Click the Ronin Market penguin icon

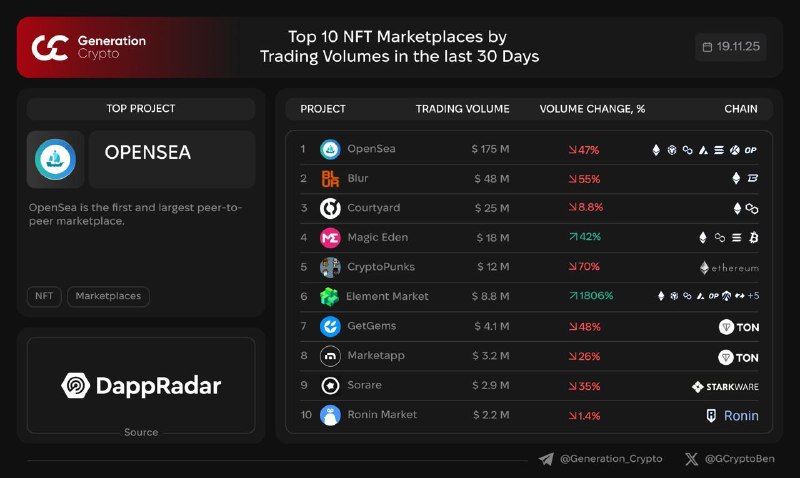330,415
